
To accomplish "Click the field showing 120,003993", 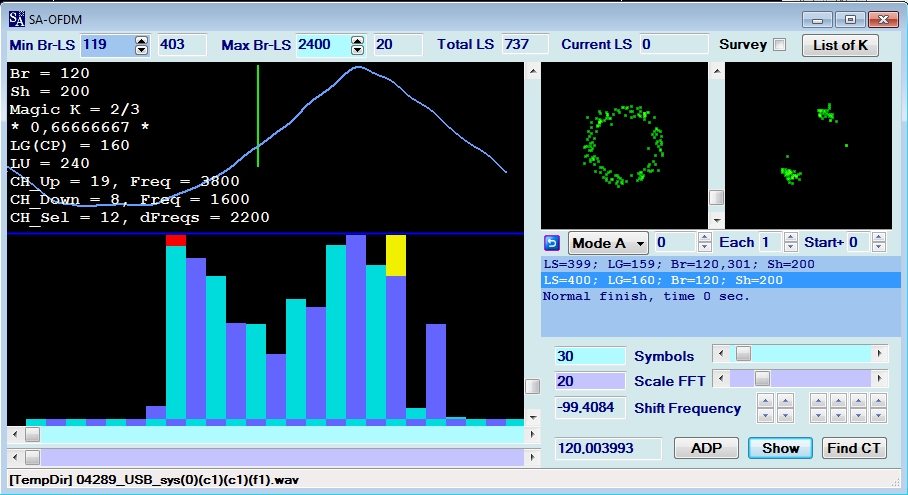I will coord(608,448).
